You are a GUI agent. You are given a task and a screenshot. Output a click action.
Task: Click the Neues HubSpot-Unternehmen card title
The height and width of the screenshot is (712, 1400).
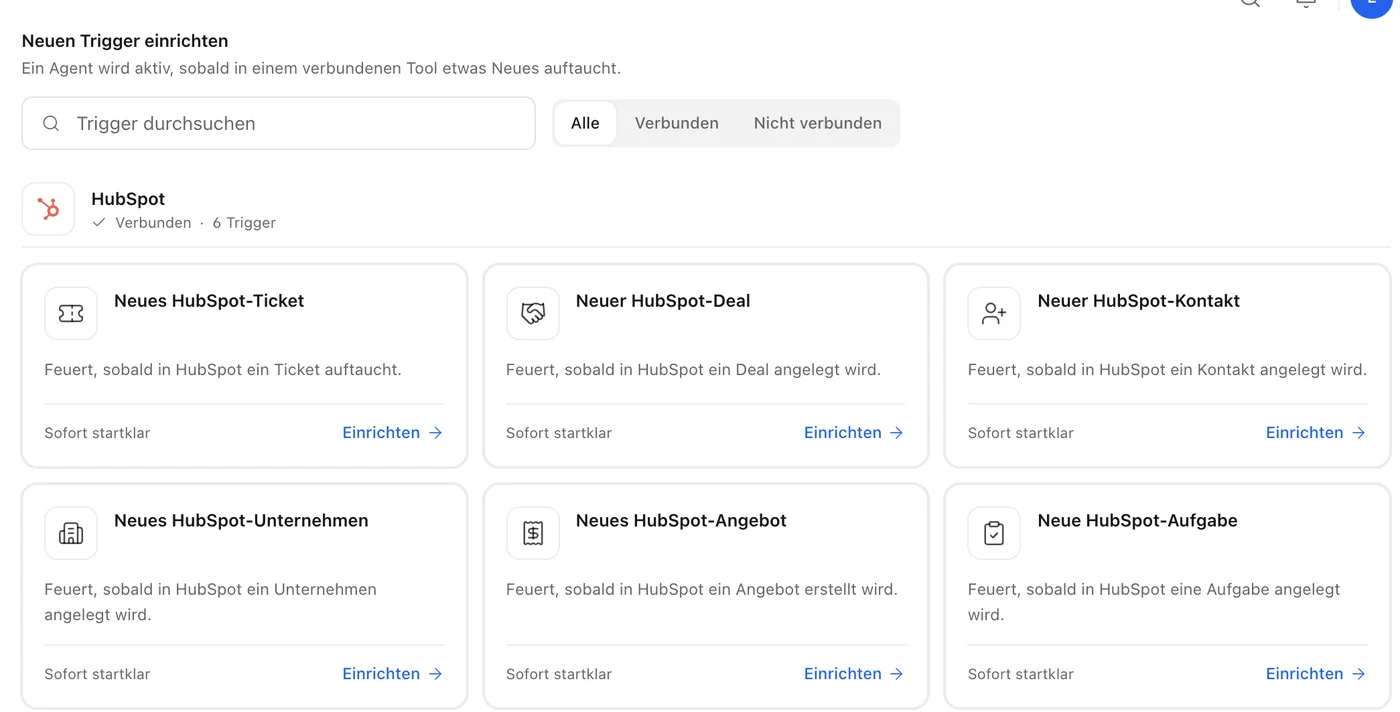(241, 521)
